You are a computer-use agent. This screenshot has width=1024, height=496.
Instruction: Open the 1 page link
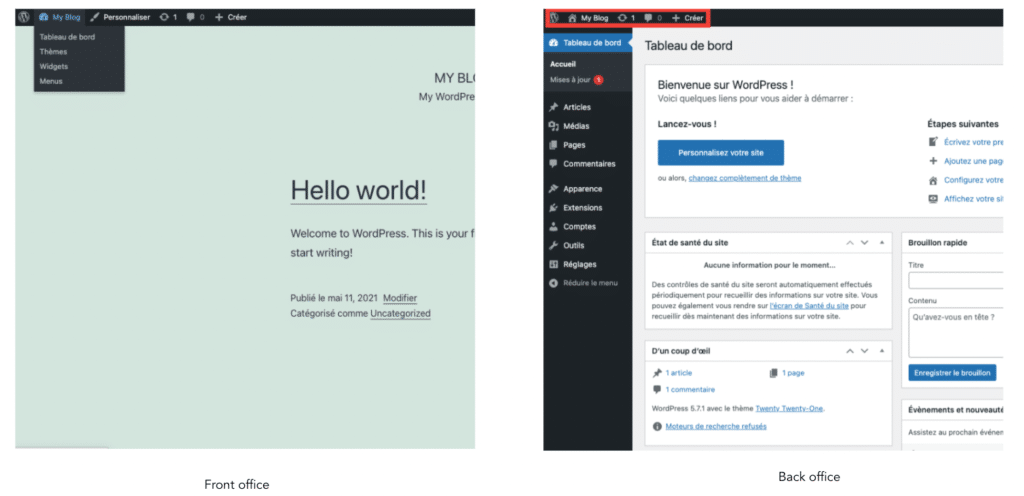793,373
